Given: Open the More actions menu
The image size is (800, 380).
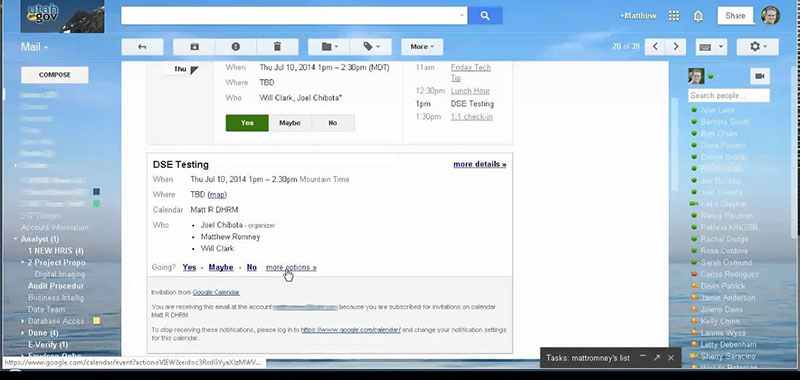Looking at the screenshot, I should point(422,47).
